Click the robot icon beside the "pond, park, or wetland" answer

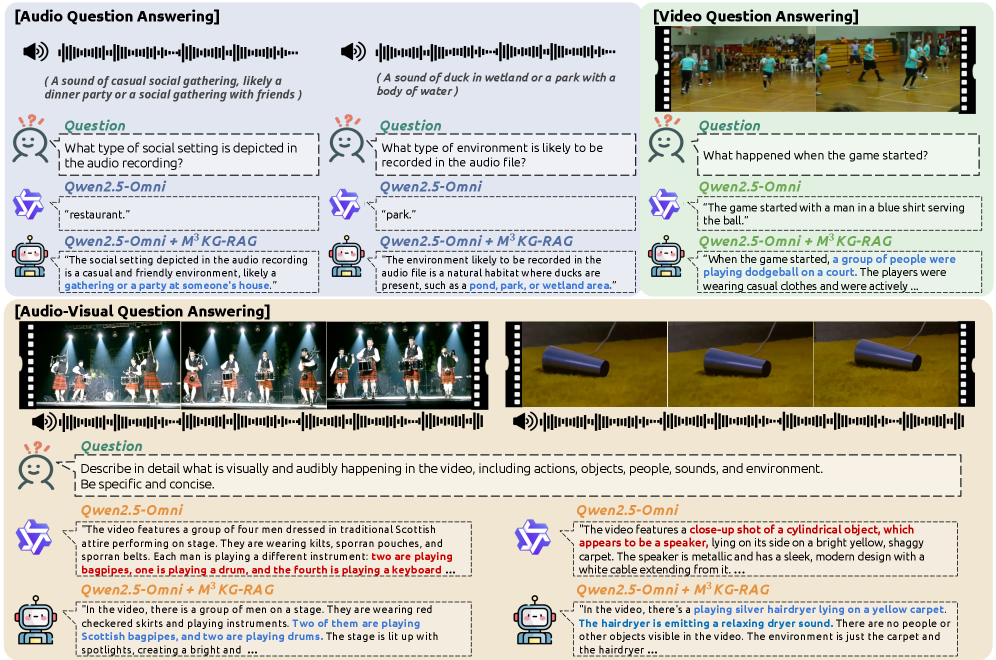click(x=346, y=257)
